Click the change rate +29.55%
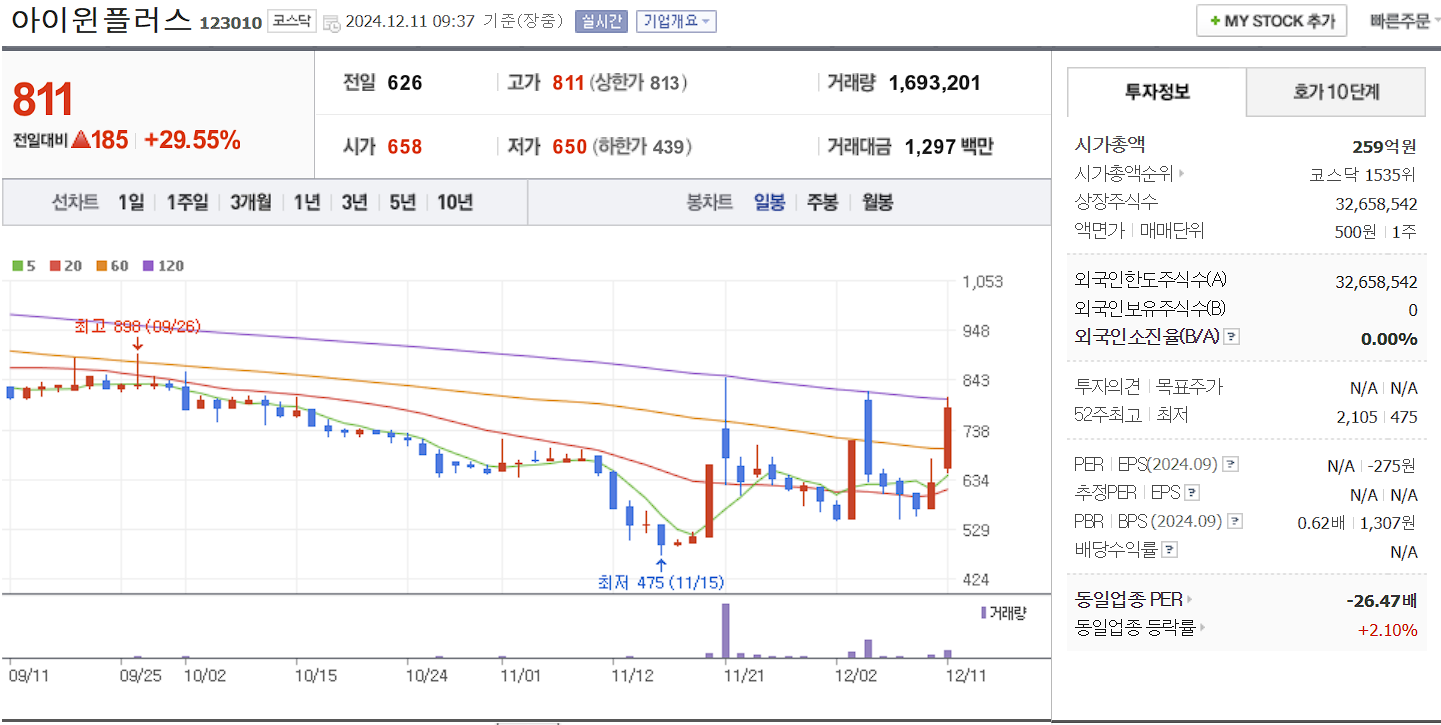Screen dimensions: 1441x725 [192, 140]
